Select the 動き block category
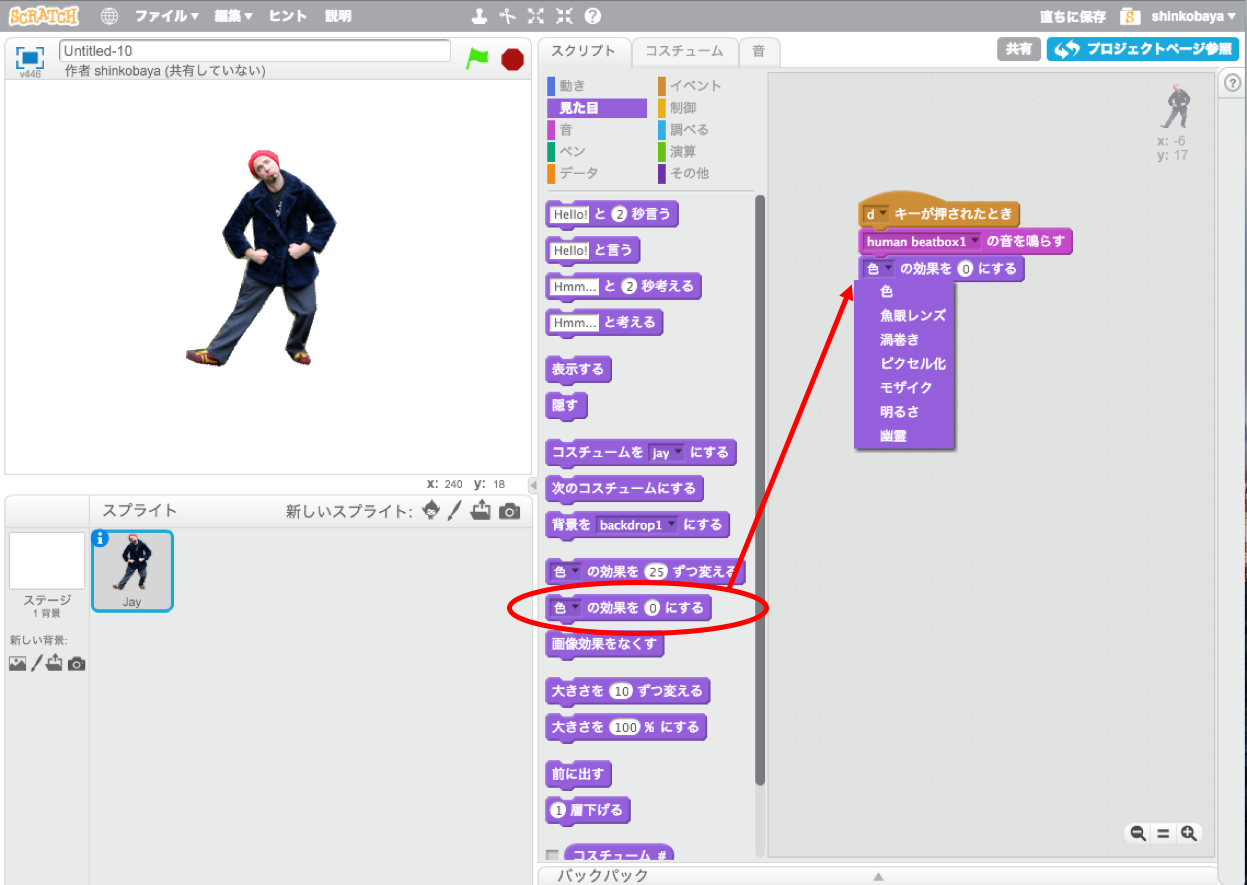Image resolution: width=1247 pixels, height=885 pixels. pyautogui.click(x=573, y=86)
